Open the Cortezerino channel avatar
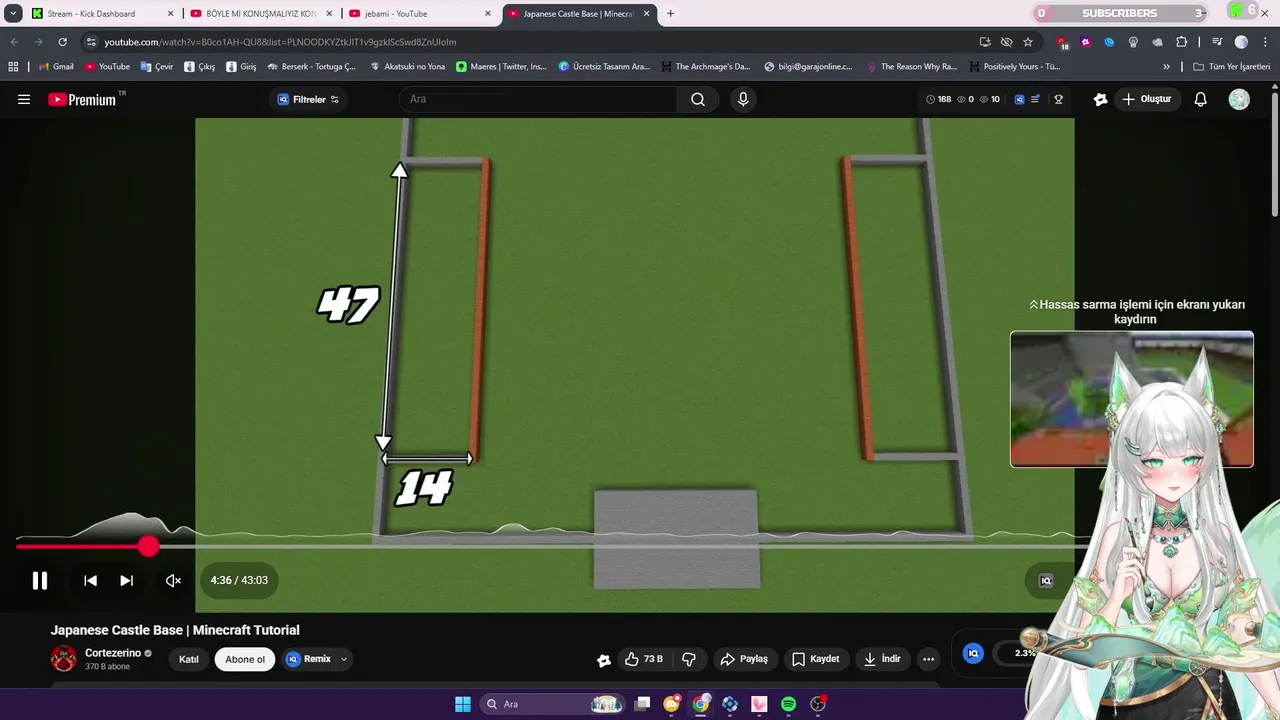This screenshot has height=720, width=1280. [64, 658]
